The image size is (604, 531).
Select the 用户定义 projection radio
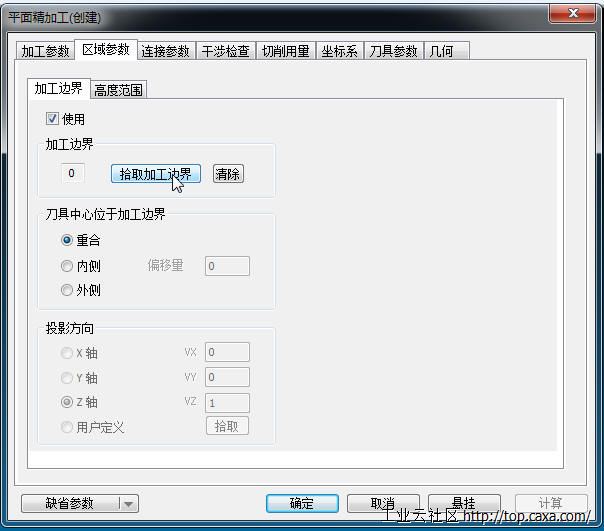point(67,427)
